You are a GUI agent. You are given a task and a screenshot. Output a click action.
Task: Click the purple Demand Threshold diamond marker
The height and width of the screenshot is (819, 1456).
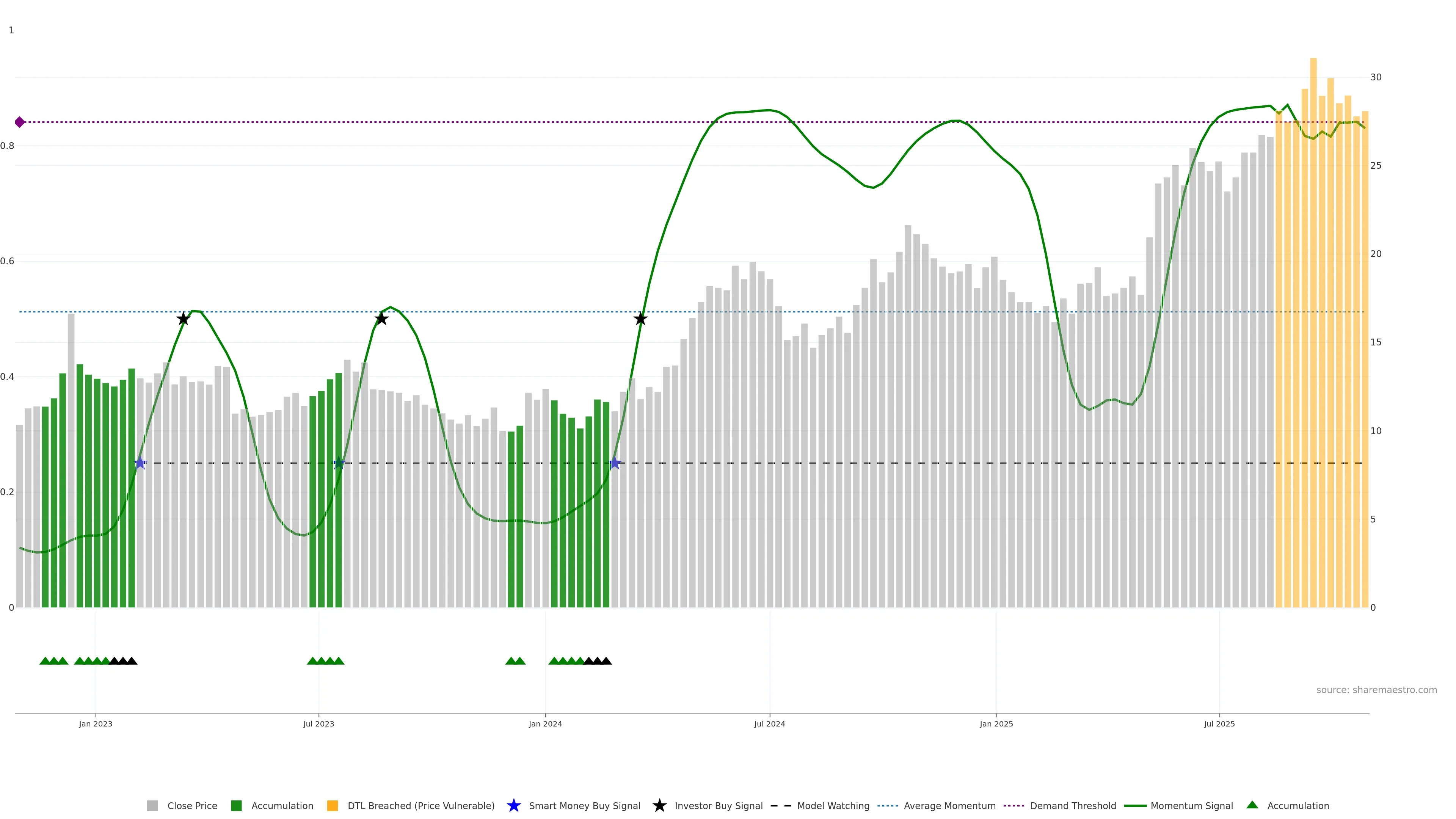click(20, 122)
